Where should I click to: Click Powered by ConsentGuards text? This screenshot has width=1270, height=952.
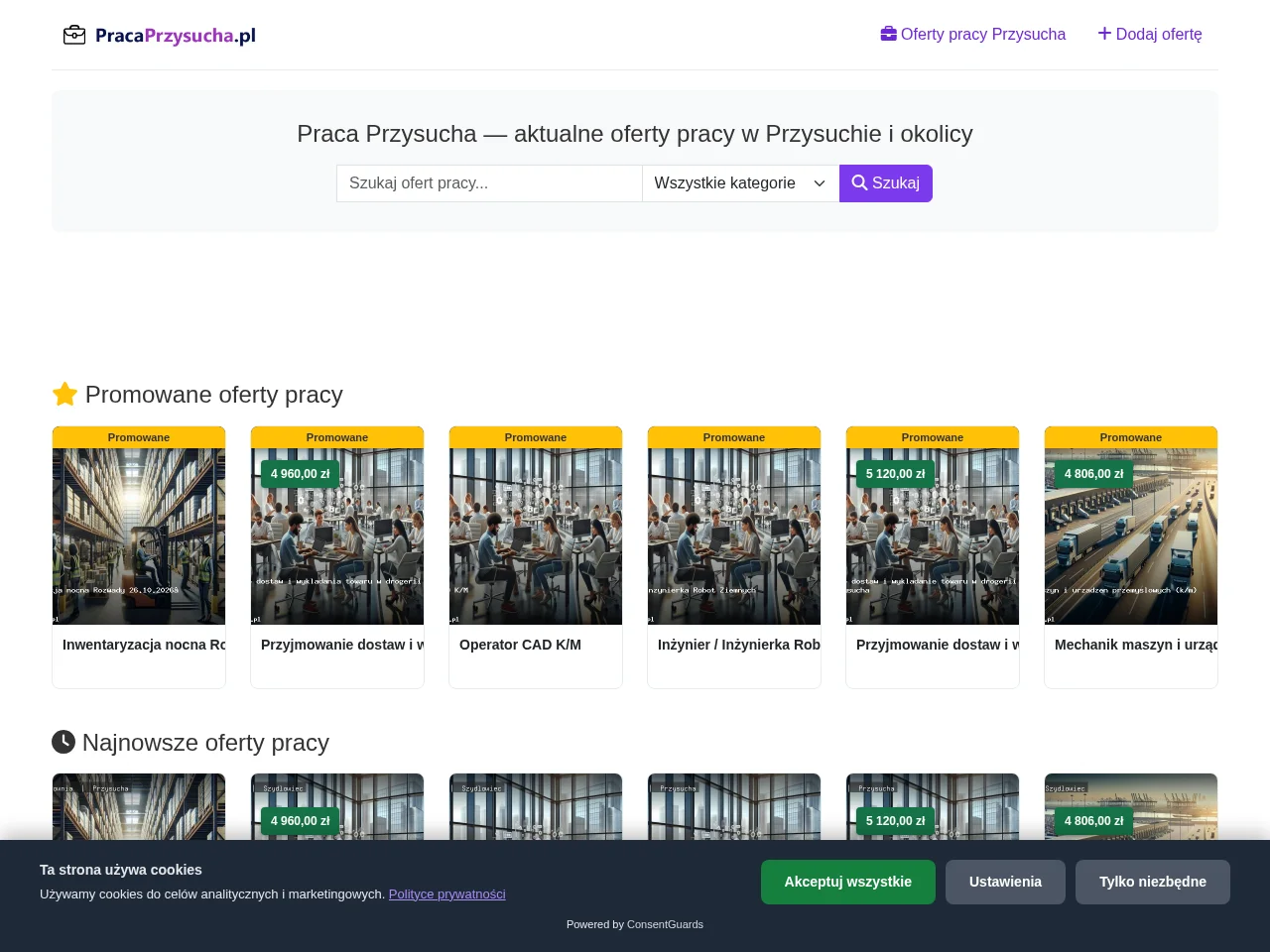[x=635, y=924]
